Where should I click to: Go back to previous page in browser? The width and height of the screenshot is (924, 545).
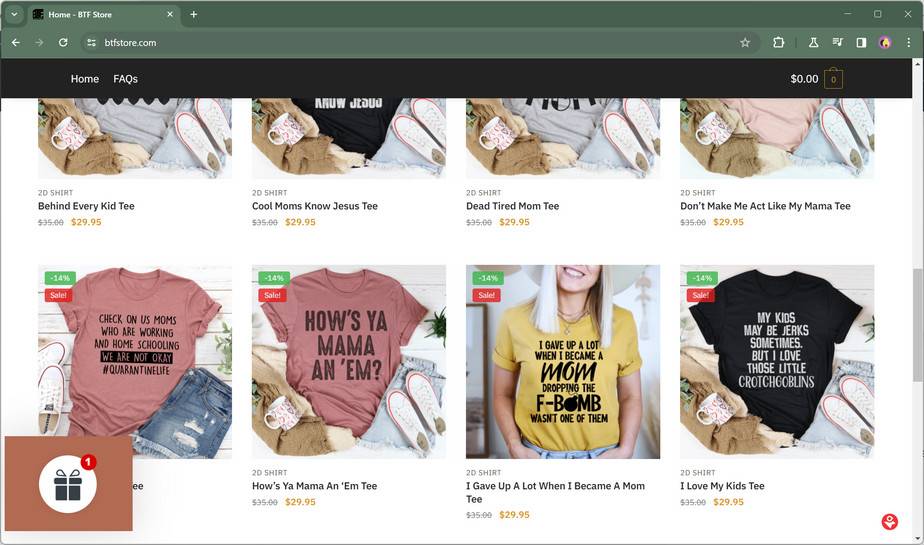16,42
